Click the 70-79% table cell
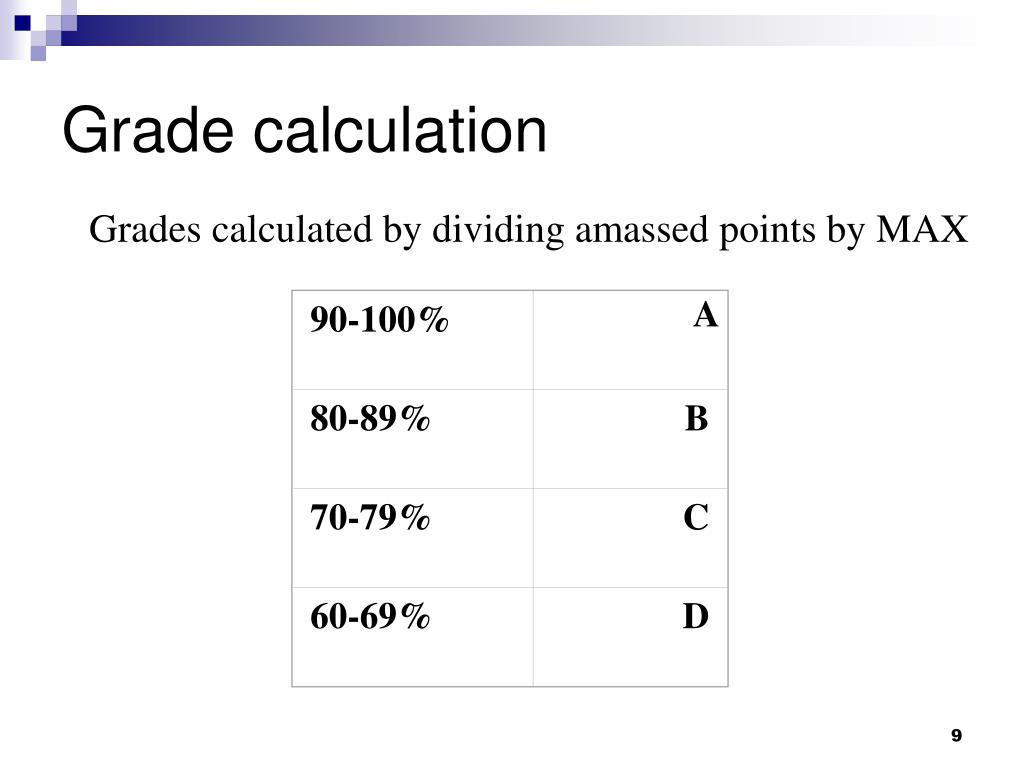This screenshot has width=1024, height=768. pos(413,538)
